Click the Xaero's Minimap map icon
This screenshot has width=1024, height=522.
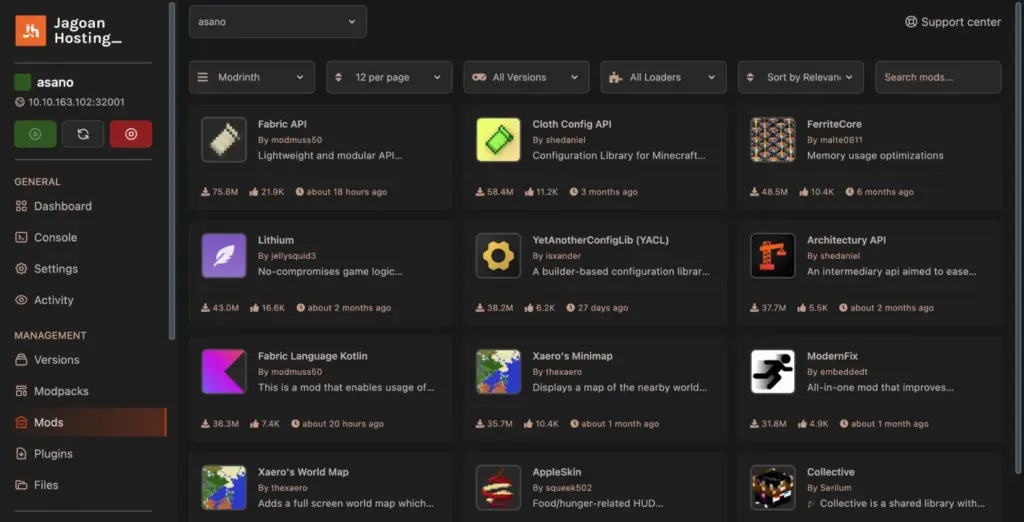click(x=498, y=372)
